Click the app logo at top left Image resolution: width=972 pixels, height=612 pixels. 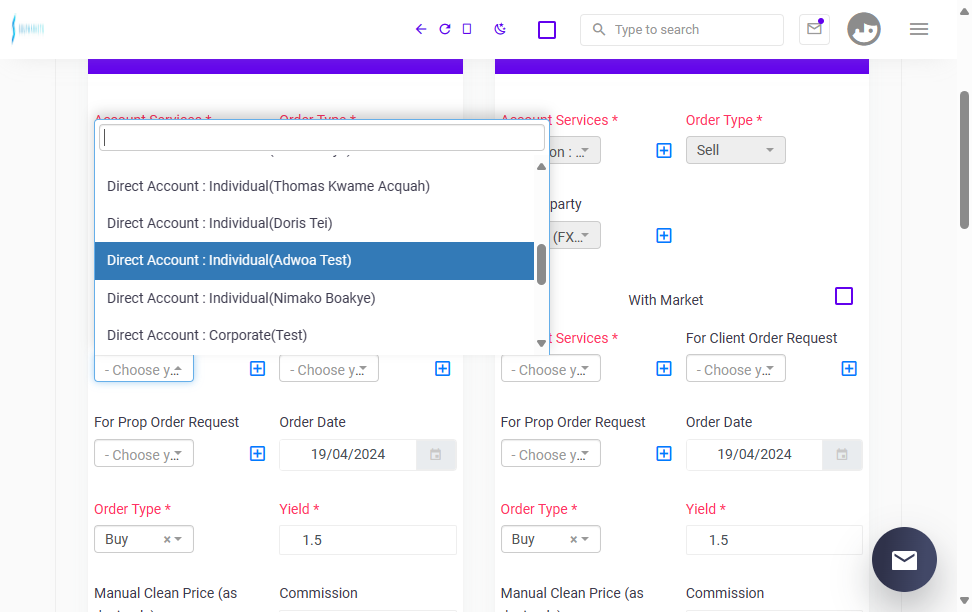[28, 29]
